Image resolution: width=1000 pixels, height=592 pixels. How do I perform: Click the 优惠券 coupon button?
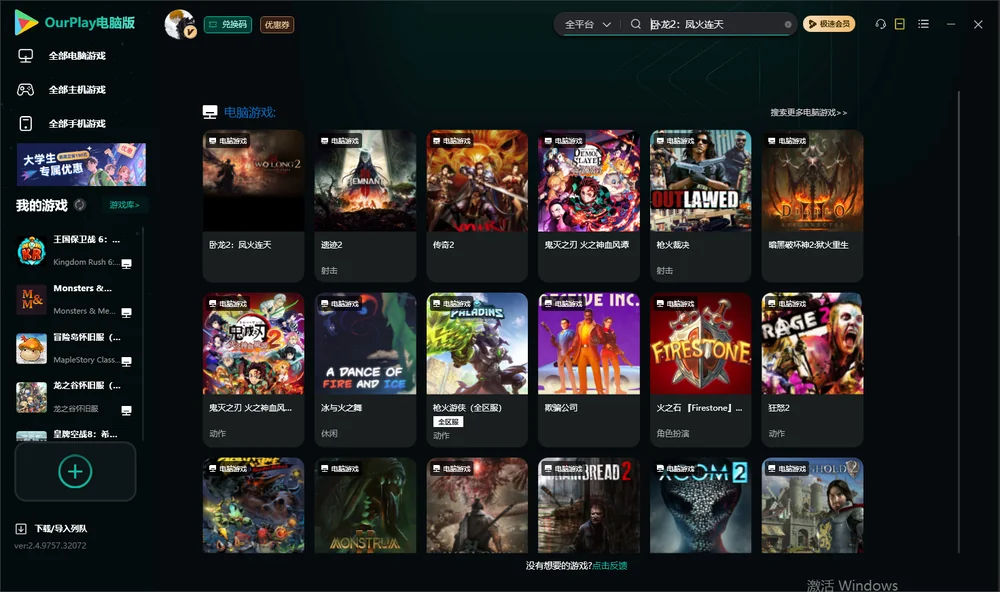tap(277, 24)
